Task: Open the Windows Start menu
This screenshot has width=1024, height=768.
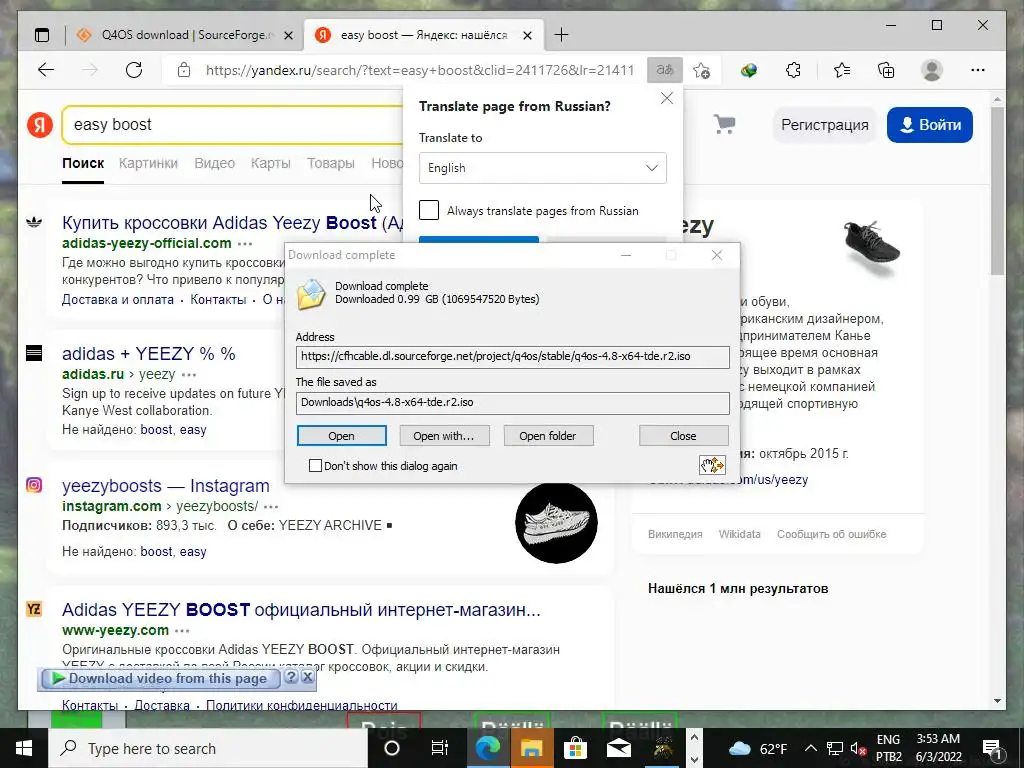Action: [24, 748]
